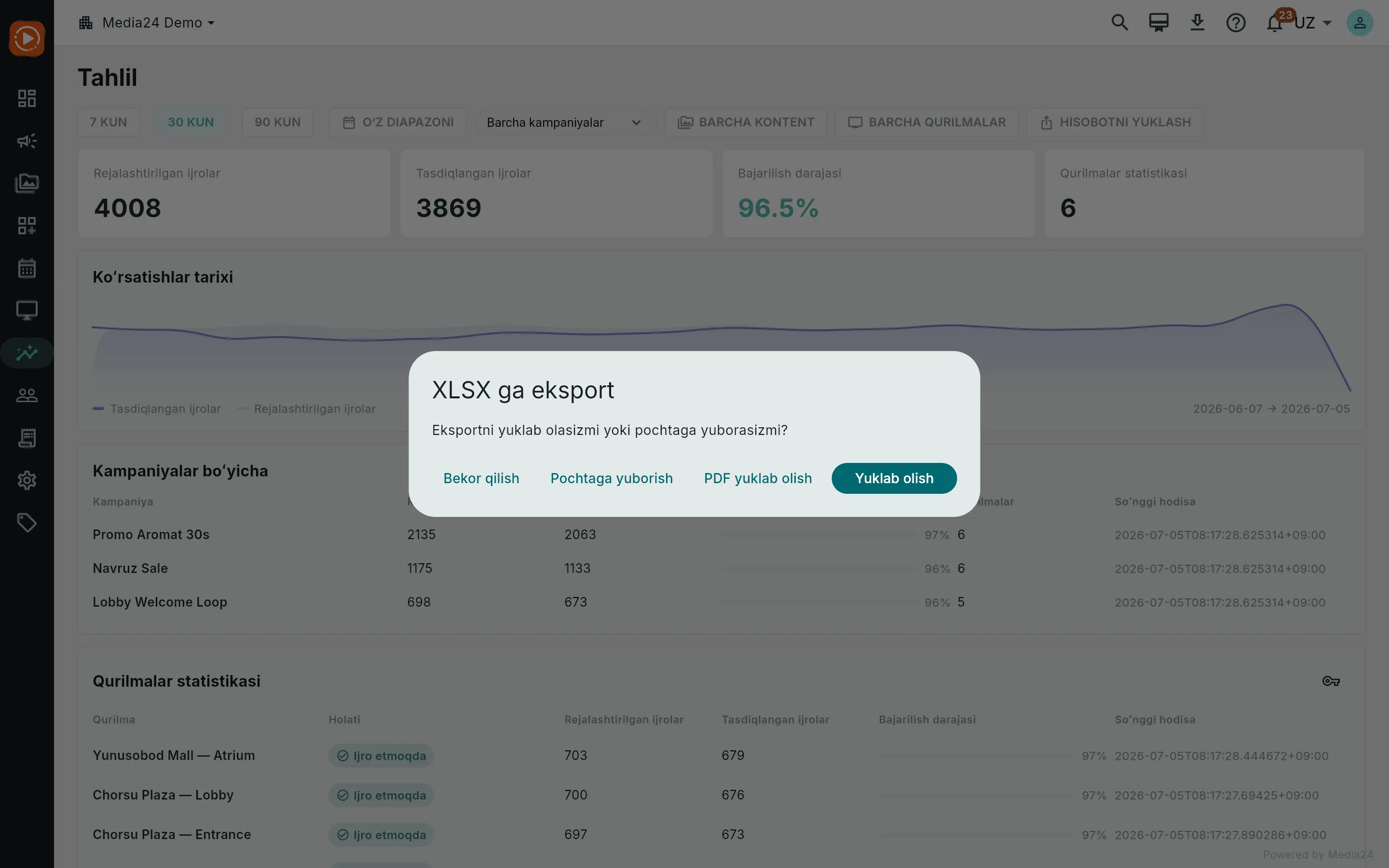Open the settings gear in sidebar
The image size is (1389, 868).
tap(27, 480)
